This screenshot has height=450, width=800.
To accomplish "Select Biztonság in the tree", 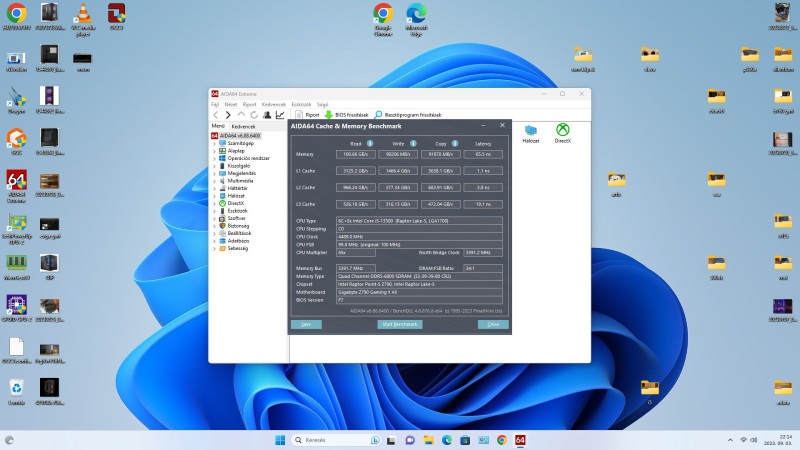I will [234, 226].
